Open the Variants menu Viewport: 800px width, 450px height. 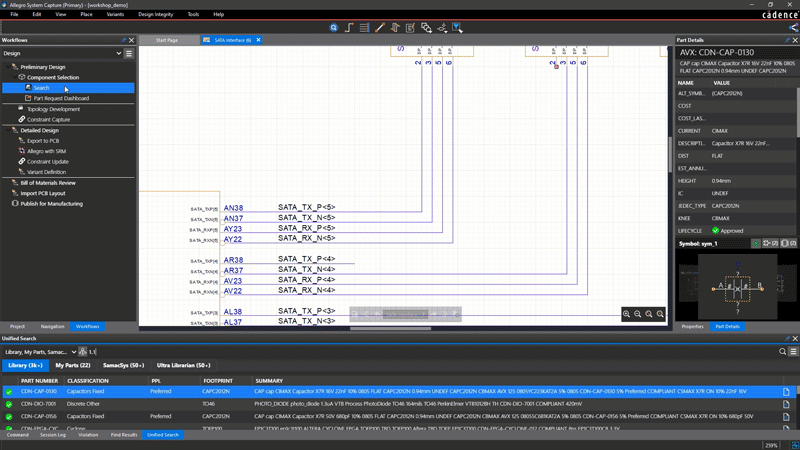115,14
